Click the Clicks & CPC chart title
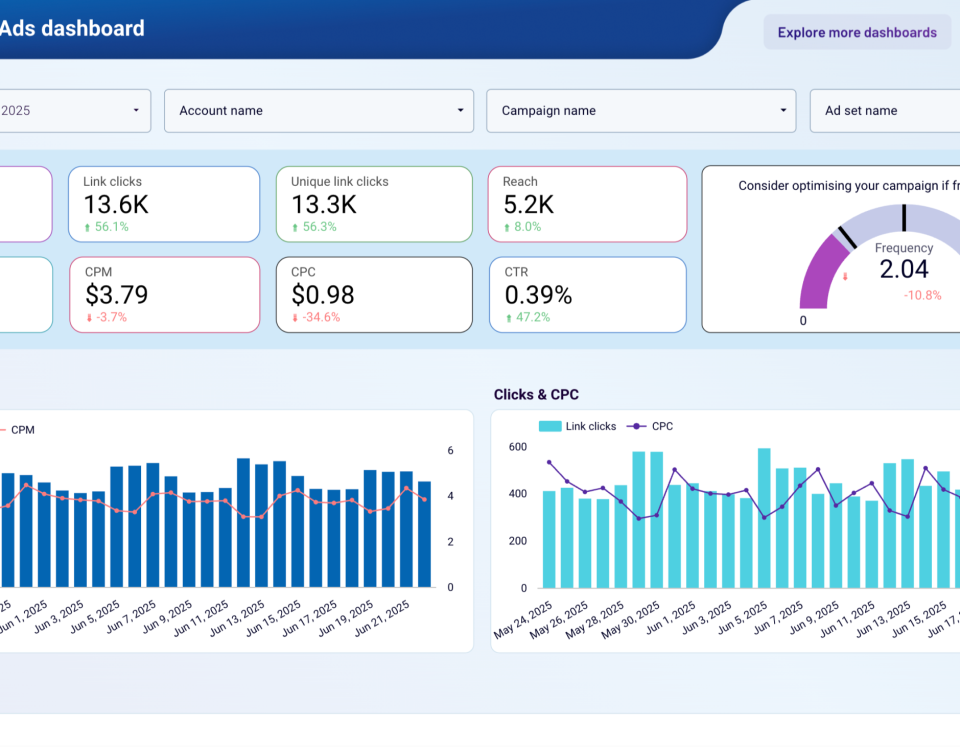This screenshot has width=960, height=750. click(x=536, y=394)
